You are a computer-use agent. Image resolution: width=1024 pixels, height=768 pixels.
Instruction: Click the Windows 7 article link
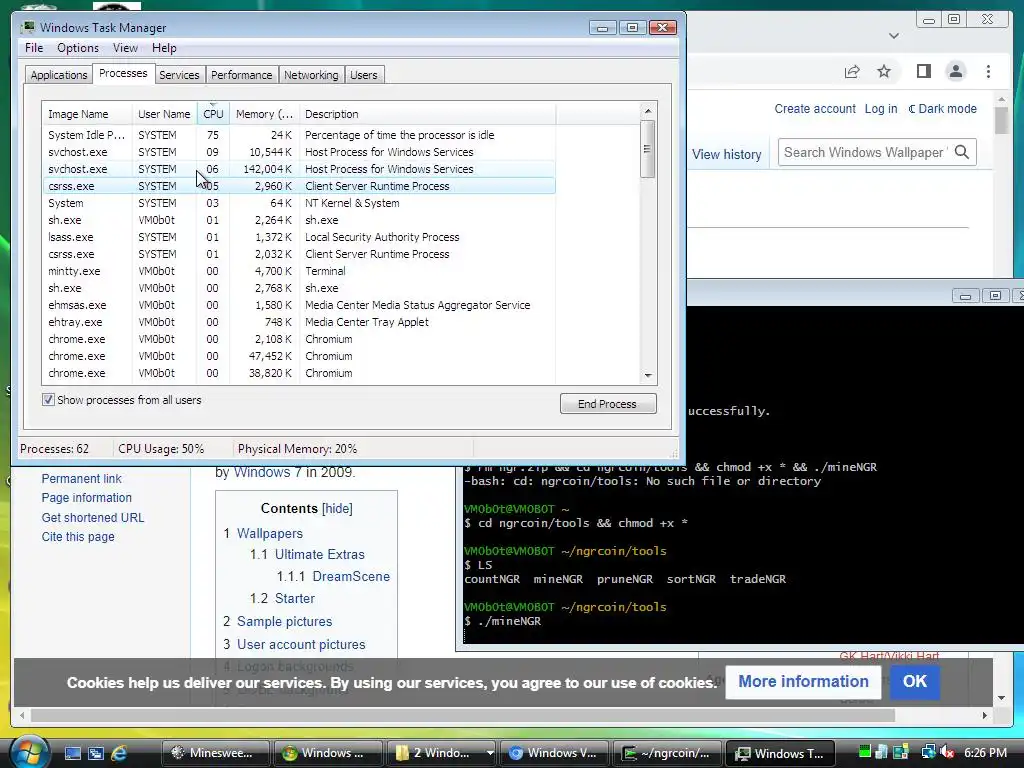268,472
